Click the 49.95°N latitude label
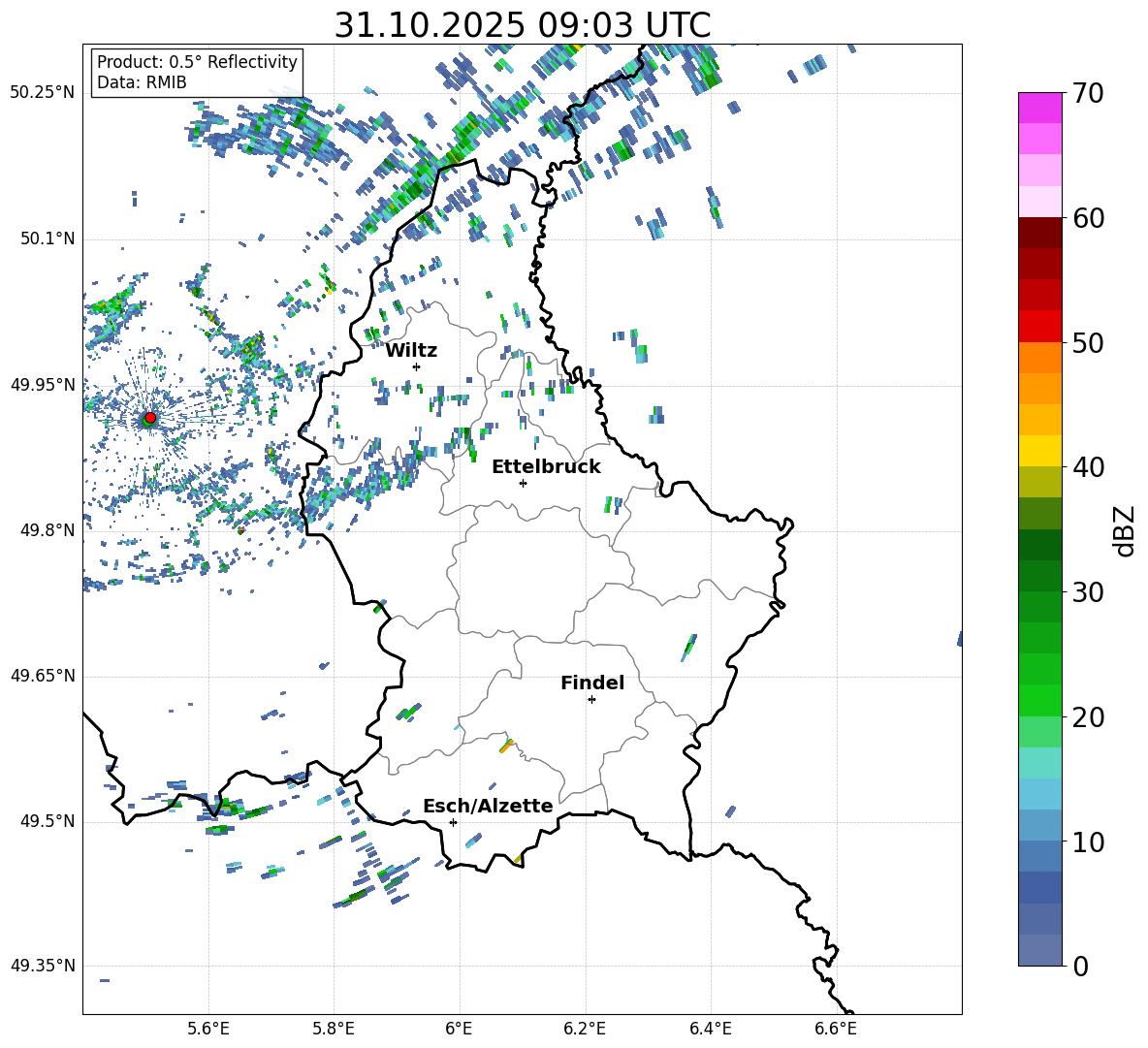1148x1048 pixels. pyautogui.click(x=43, y=385)
